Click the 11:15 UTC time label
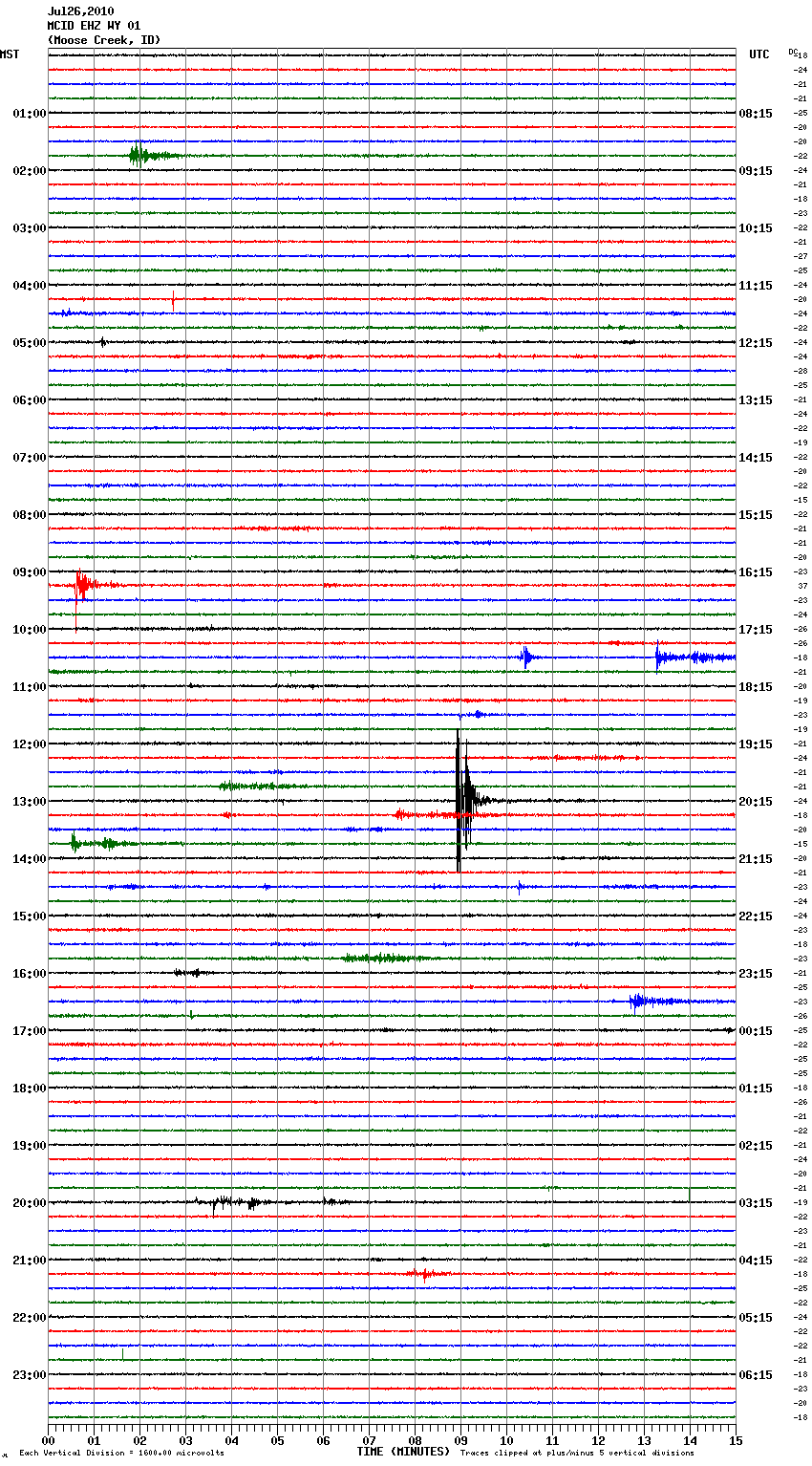The image size is (812, 1466). [x=756, y=286]
